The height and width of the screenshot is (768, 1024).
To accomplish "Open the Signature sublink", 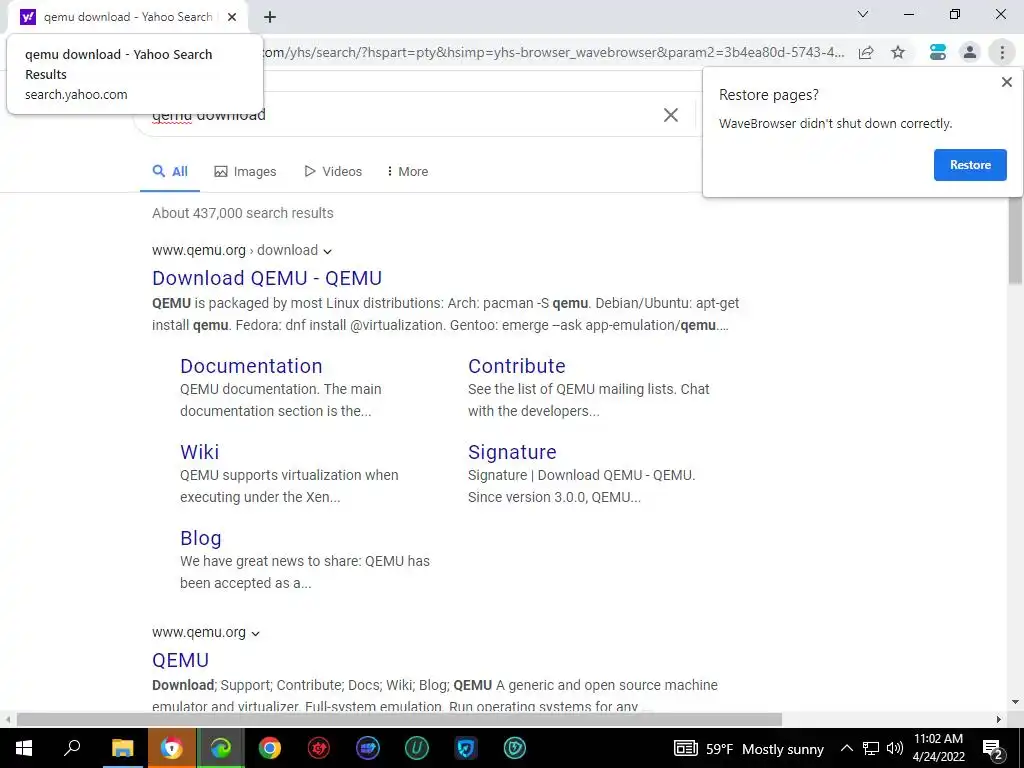I will 512,452.
